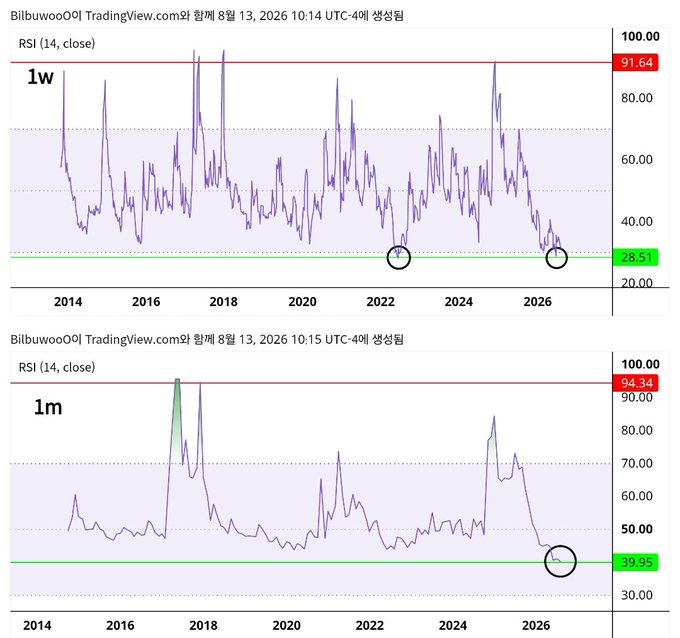The image size is (680, 638).
Task: Click 60.00 on the weekly chart scale
Action: pyautogui.click(x=637, y=160)
